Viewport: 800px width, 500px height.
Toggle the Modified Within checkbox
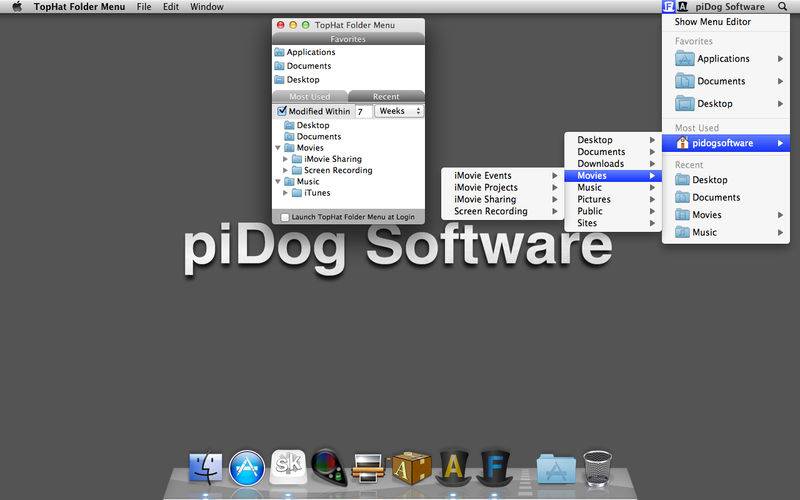tap(282, 111)
